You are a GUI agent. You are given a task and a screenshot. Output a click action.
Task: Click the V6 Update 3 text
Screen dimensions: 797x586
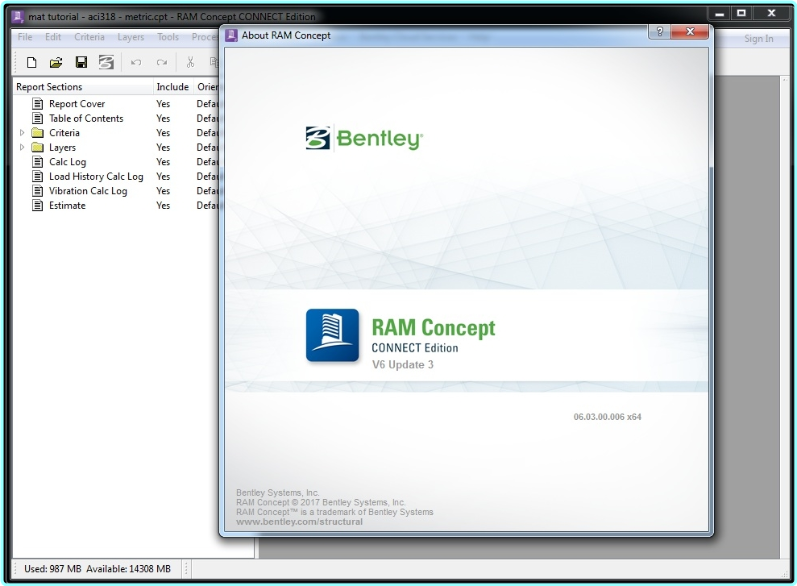coord(403,364)
